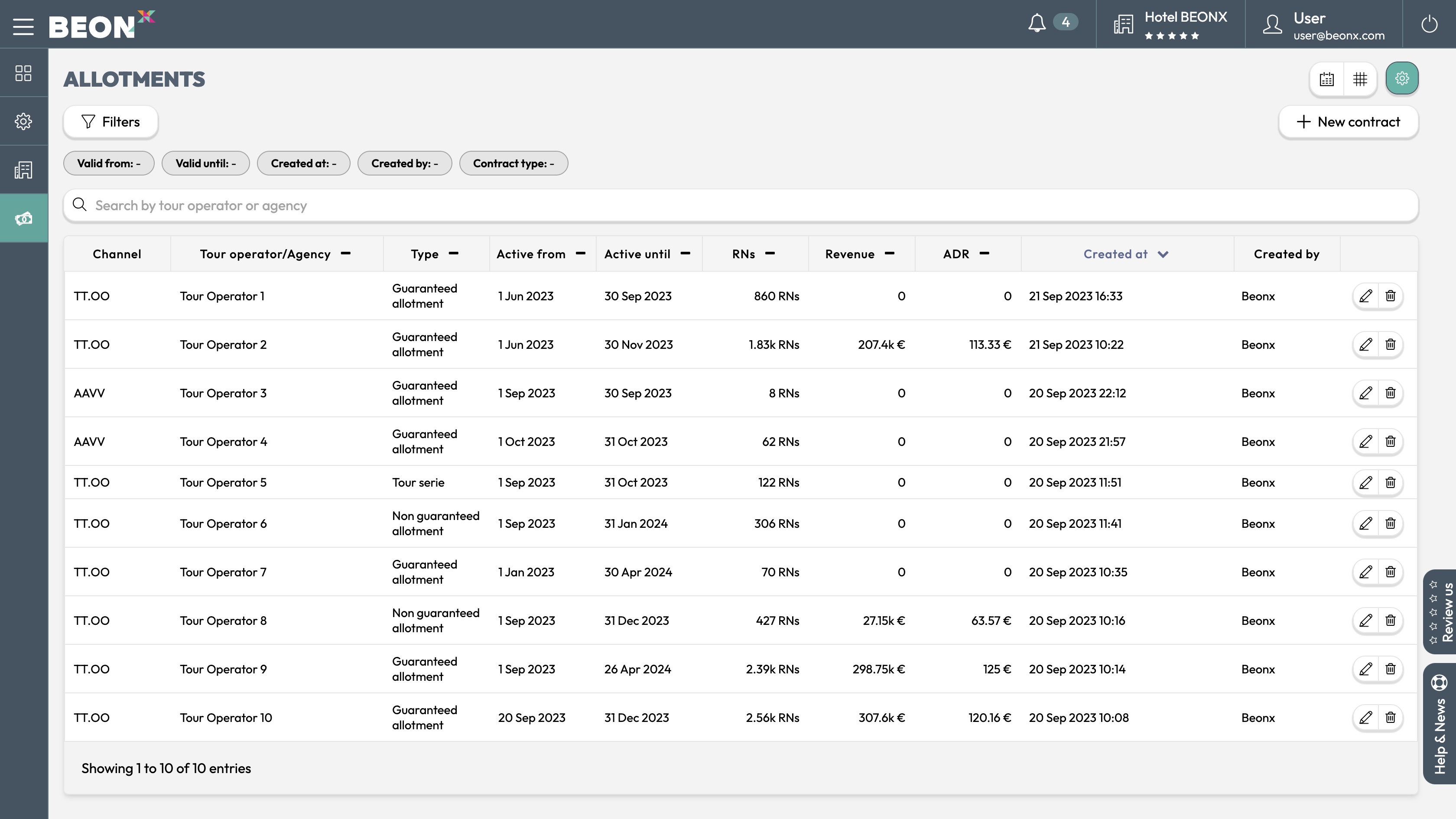Sort by Active until column

(648, 254)
